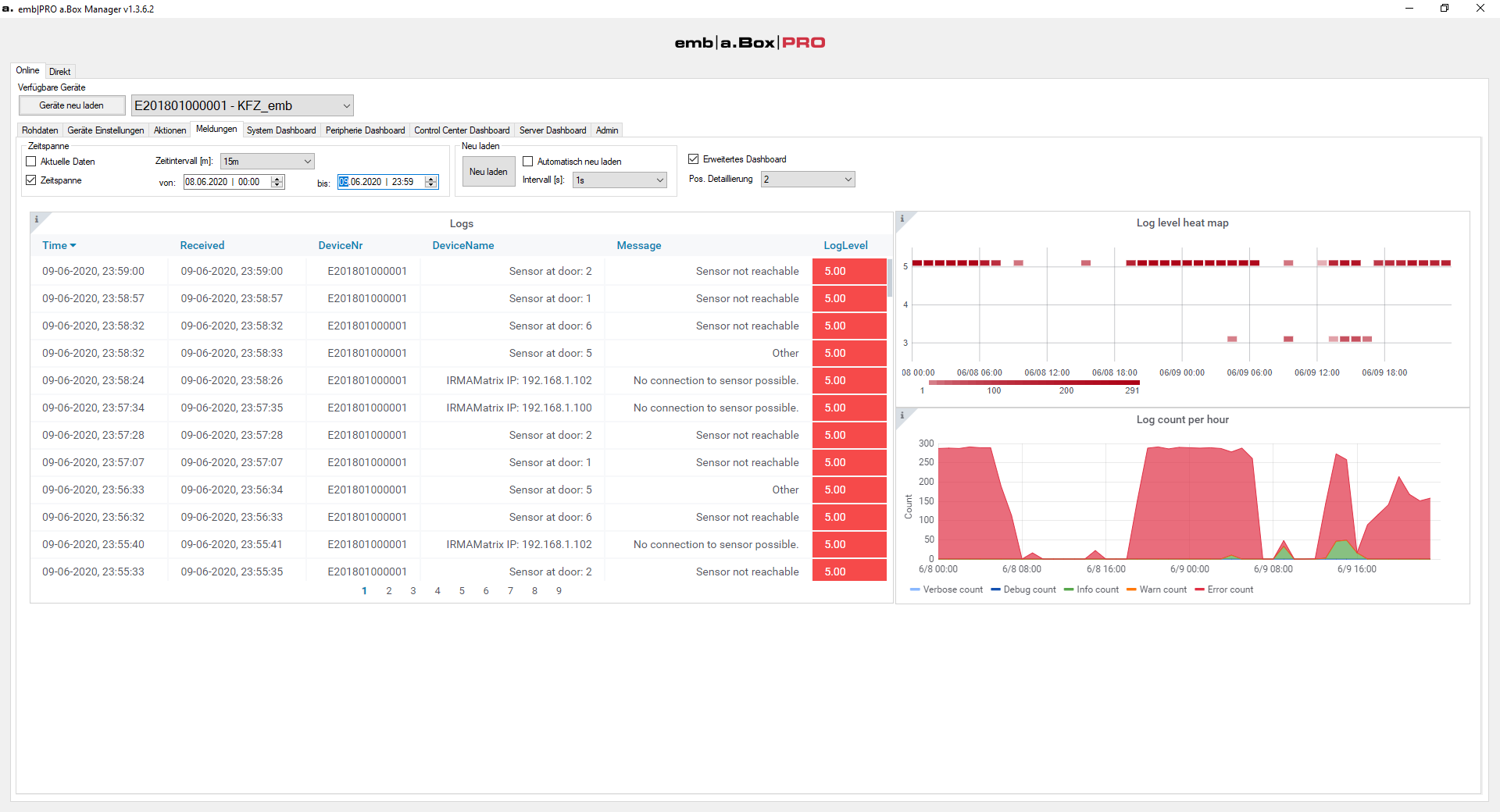Expand the Zeitintervall 15m dropdown
The height and width of the screenshot is (812, 1500).
click(267, 162)
